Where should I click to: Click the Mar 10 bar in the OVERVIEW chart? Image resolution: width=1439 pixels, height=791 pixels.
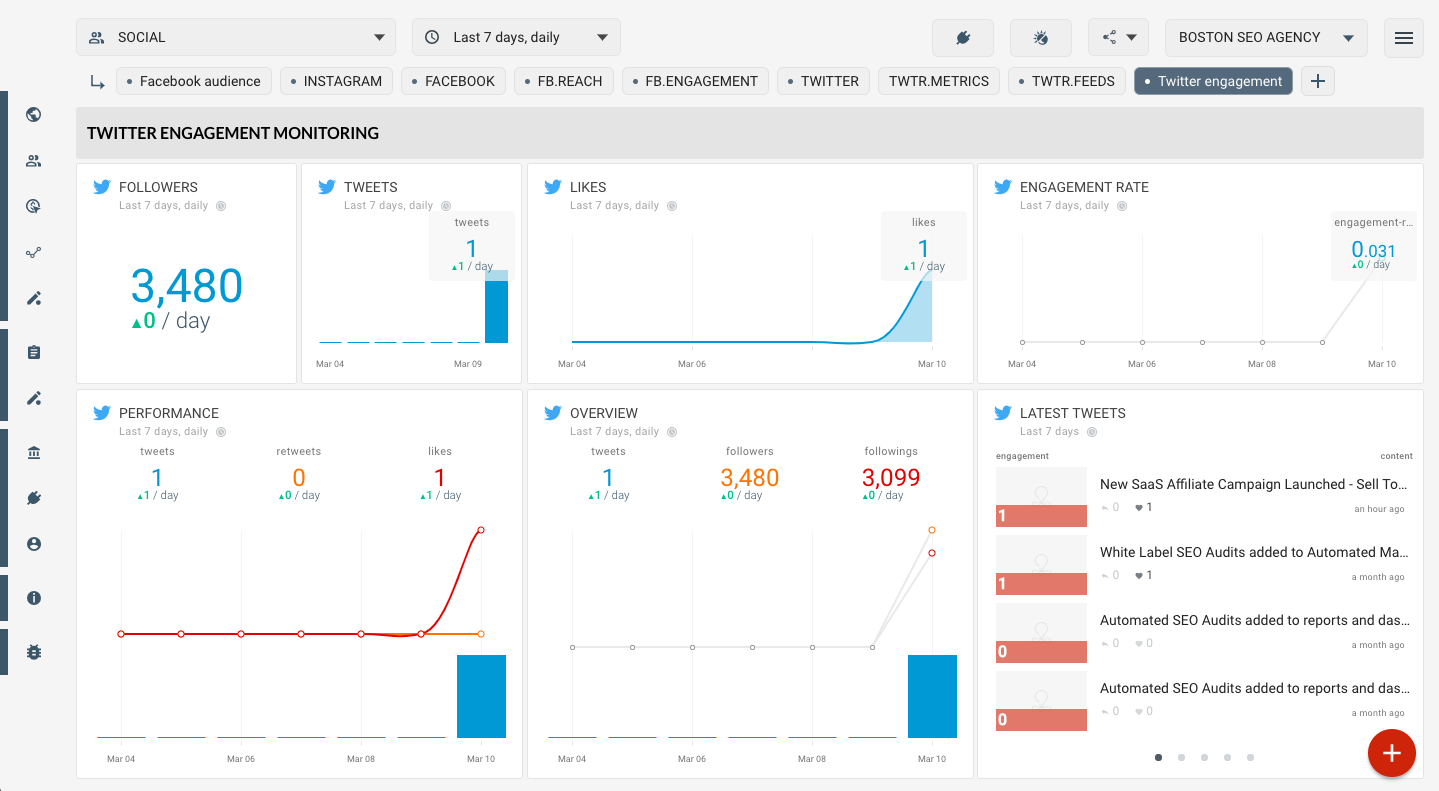coord(932,696)
